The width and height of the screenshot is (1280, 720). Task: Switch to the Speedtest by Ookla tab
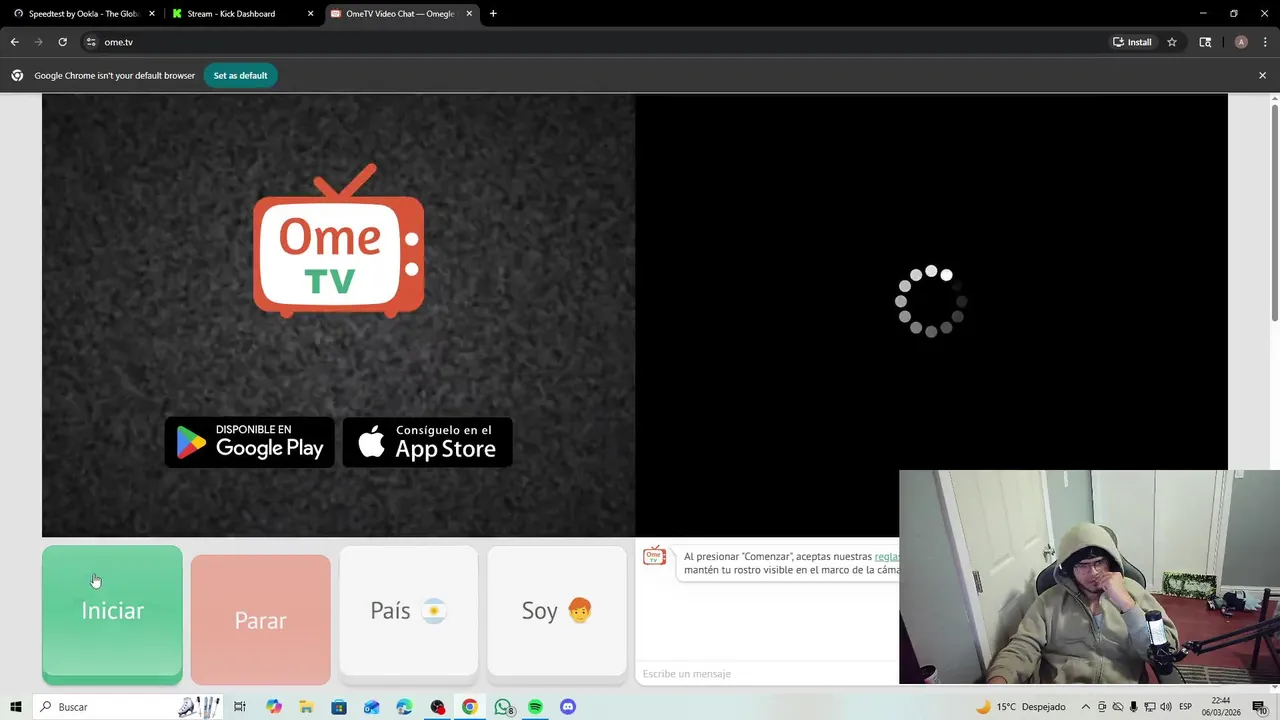pos(82,14)
